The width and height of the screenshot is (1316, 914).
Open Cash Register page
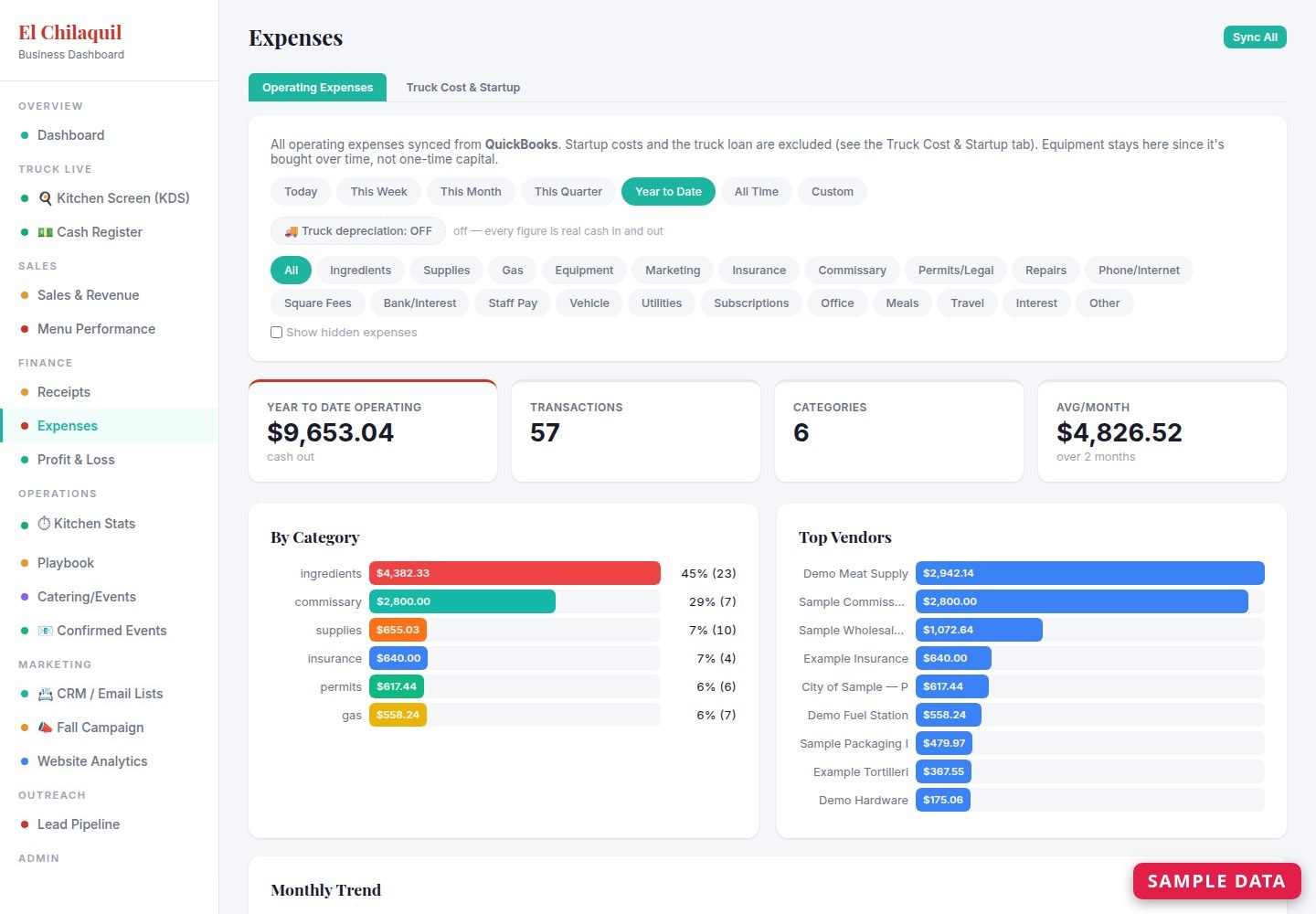[x=109, y=232]
